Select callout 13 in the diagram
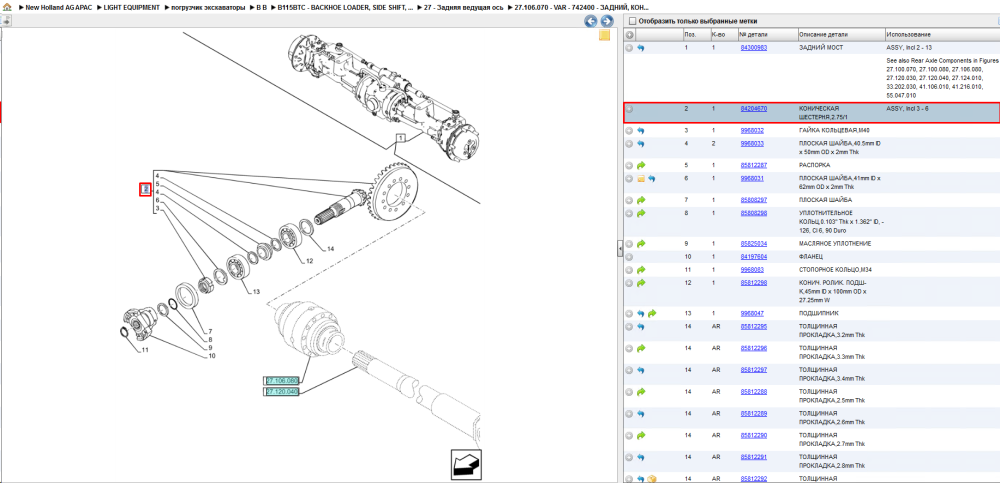Image resolution: width=1000 pixels, height=483 pixels. click(256, 292)
